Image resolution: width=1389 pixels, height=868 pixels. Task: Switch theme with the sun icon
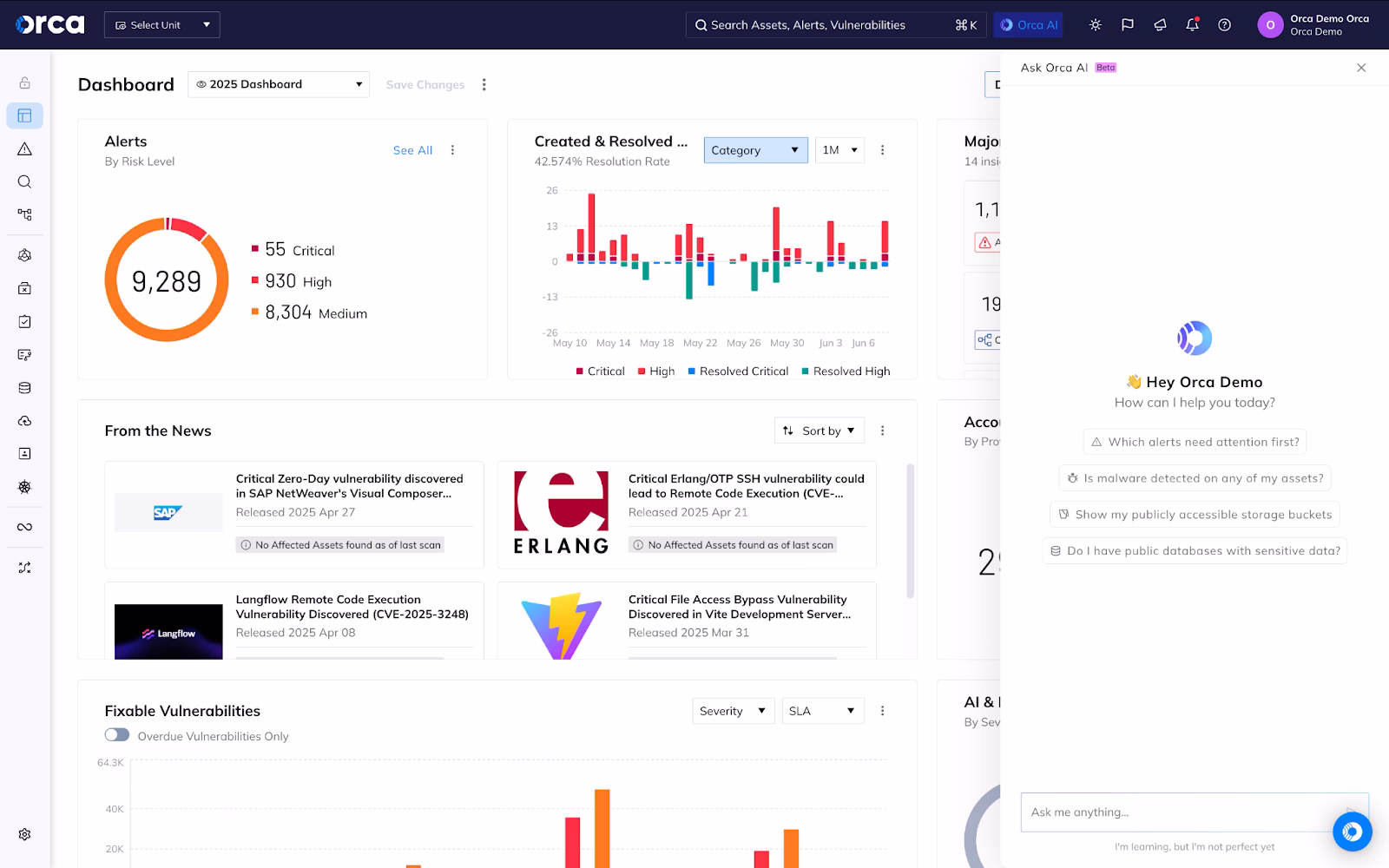tap(1095, 25)
